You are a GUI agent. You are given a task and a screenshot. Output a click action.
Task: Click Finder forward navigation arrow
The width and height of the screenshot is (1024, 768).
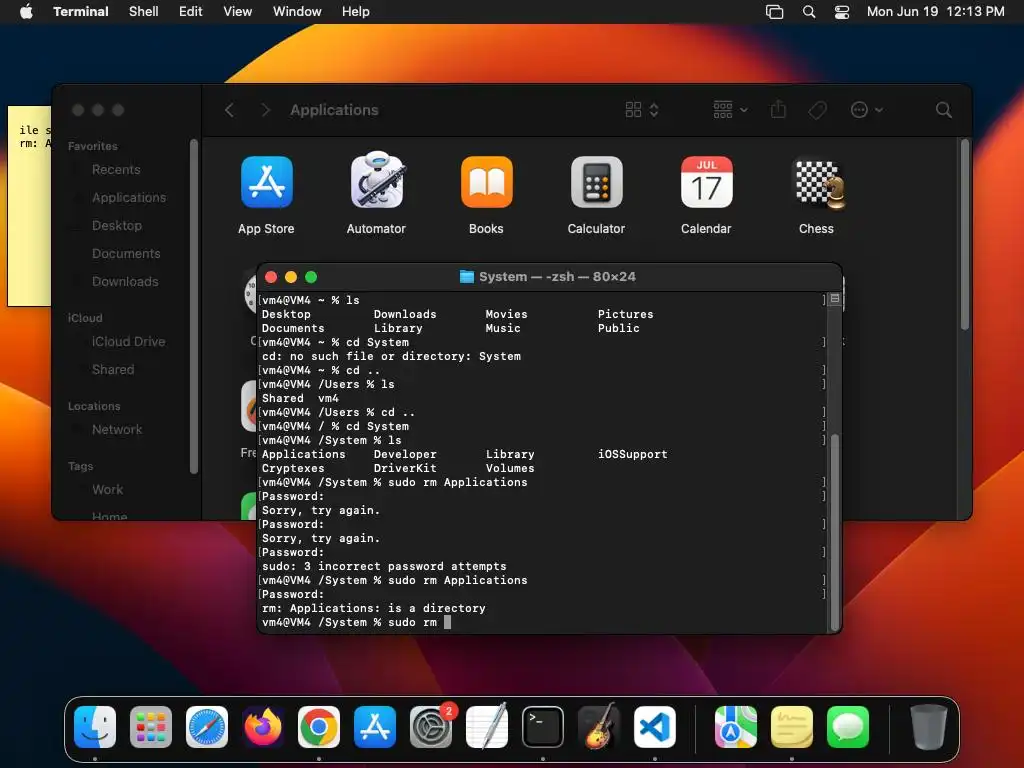click(265, 110)
